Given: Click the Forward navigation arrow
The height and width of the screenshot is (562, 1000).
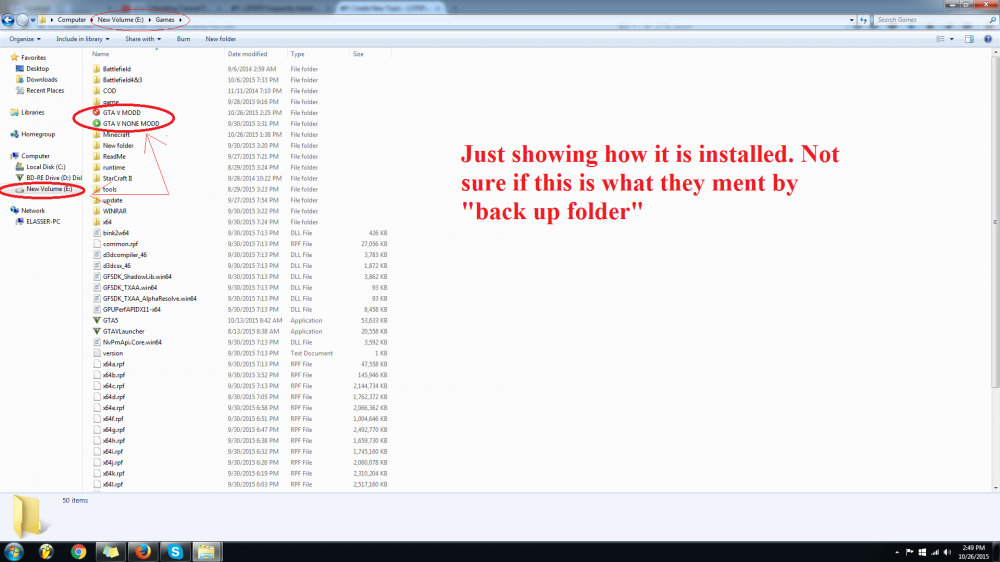Looking at the screenshot, I should tap(22, 20).
